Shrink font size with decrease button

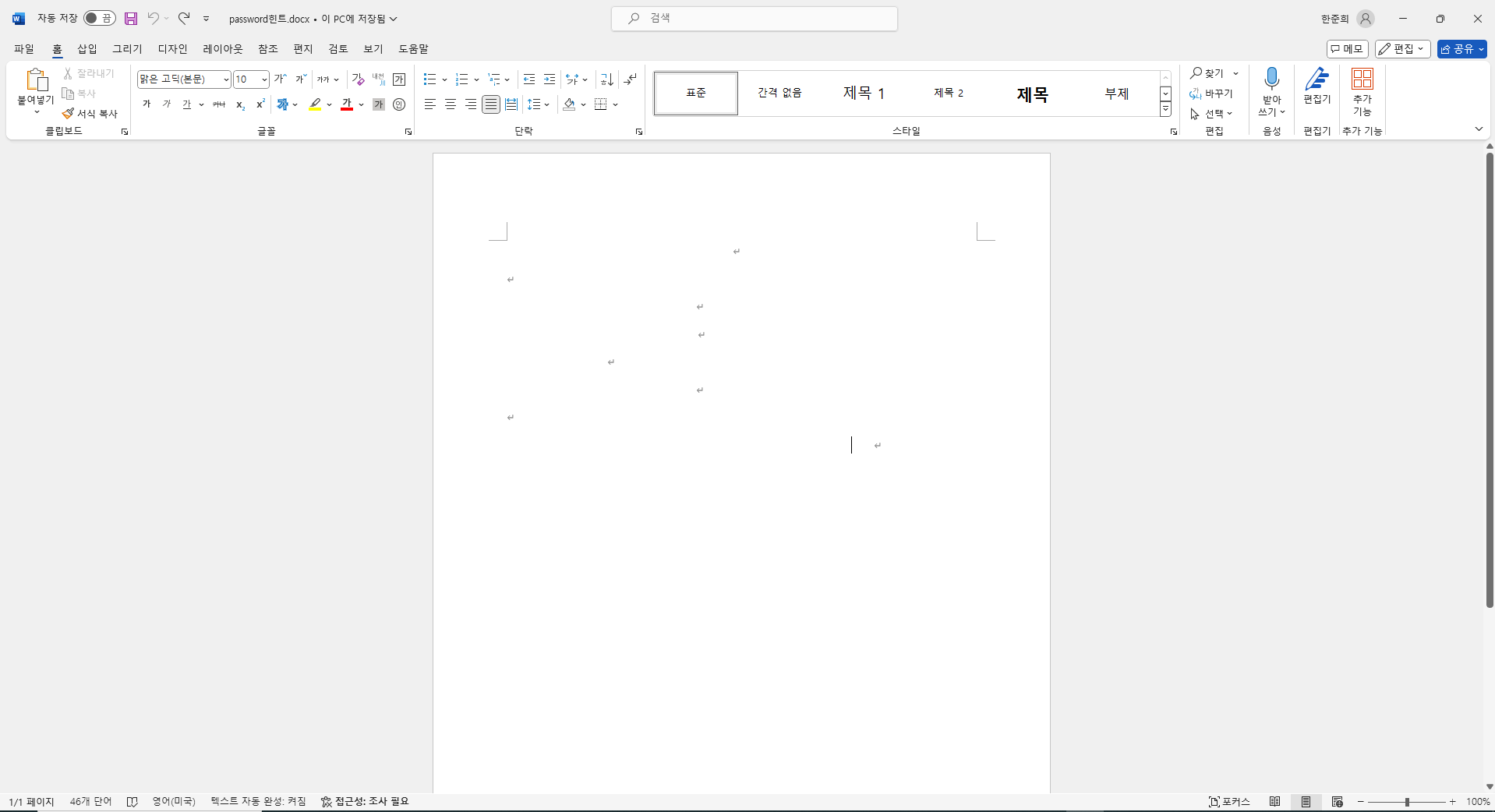(x=301, y=79)
